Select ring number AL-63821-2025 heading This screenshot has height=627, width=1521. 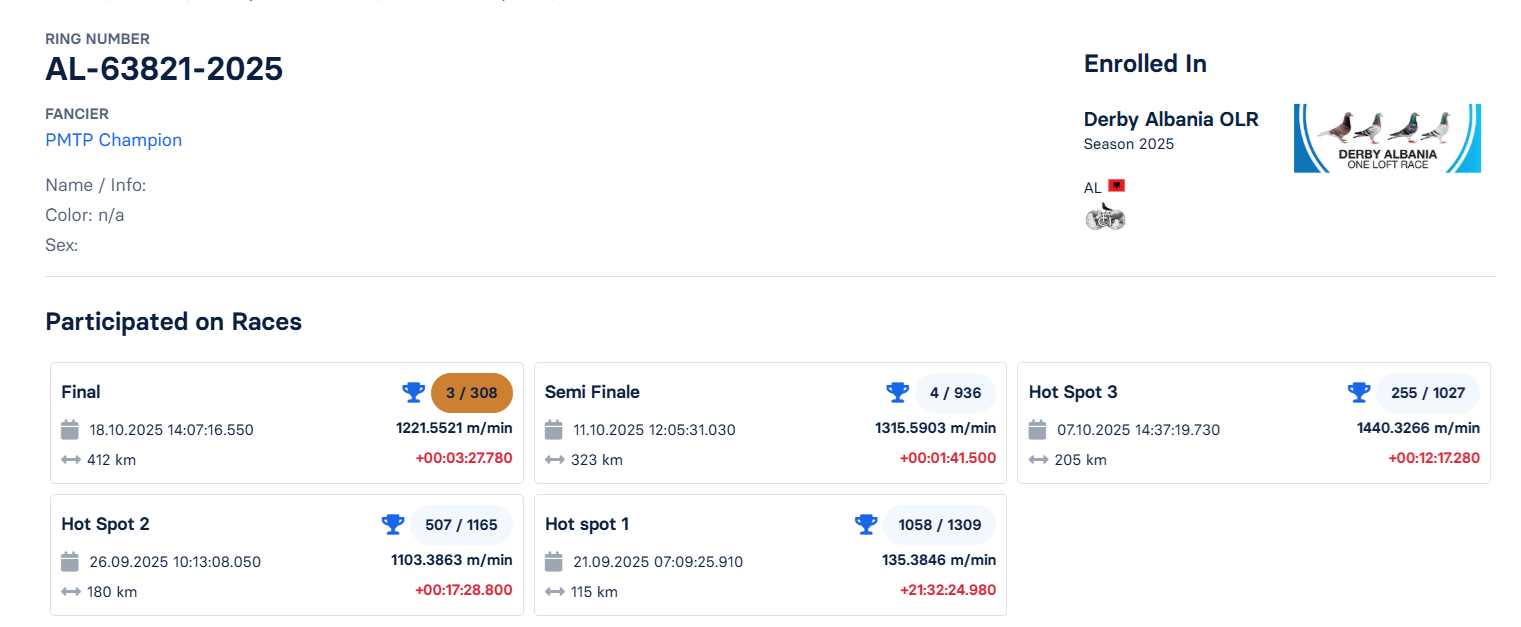pyautogui.click(x=164, y=69)
